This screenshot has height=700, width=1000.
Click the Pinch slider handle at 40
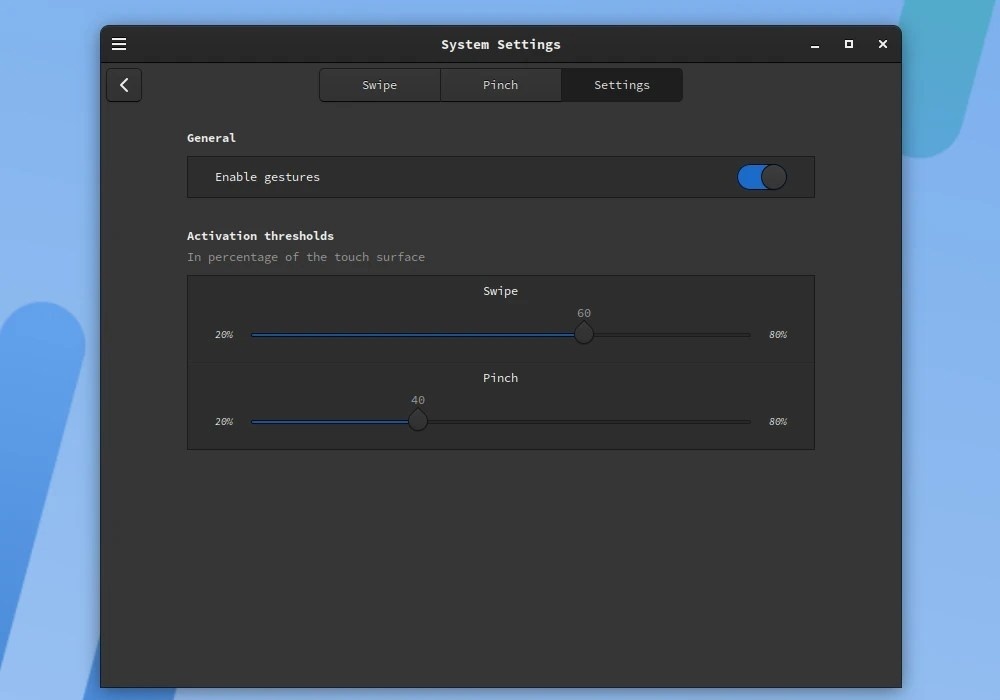point(418,420)
